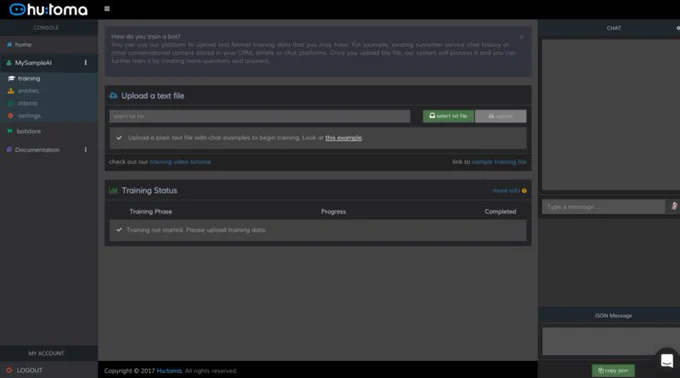Open the sample training file link

[x=499, y=162]
